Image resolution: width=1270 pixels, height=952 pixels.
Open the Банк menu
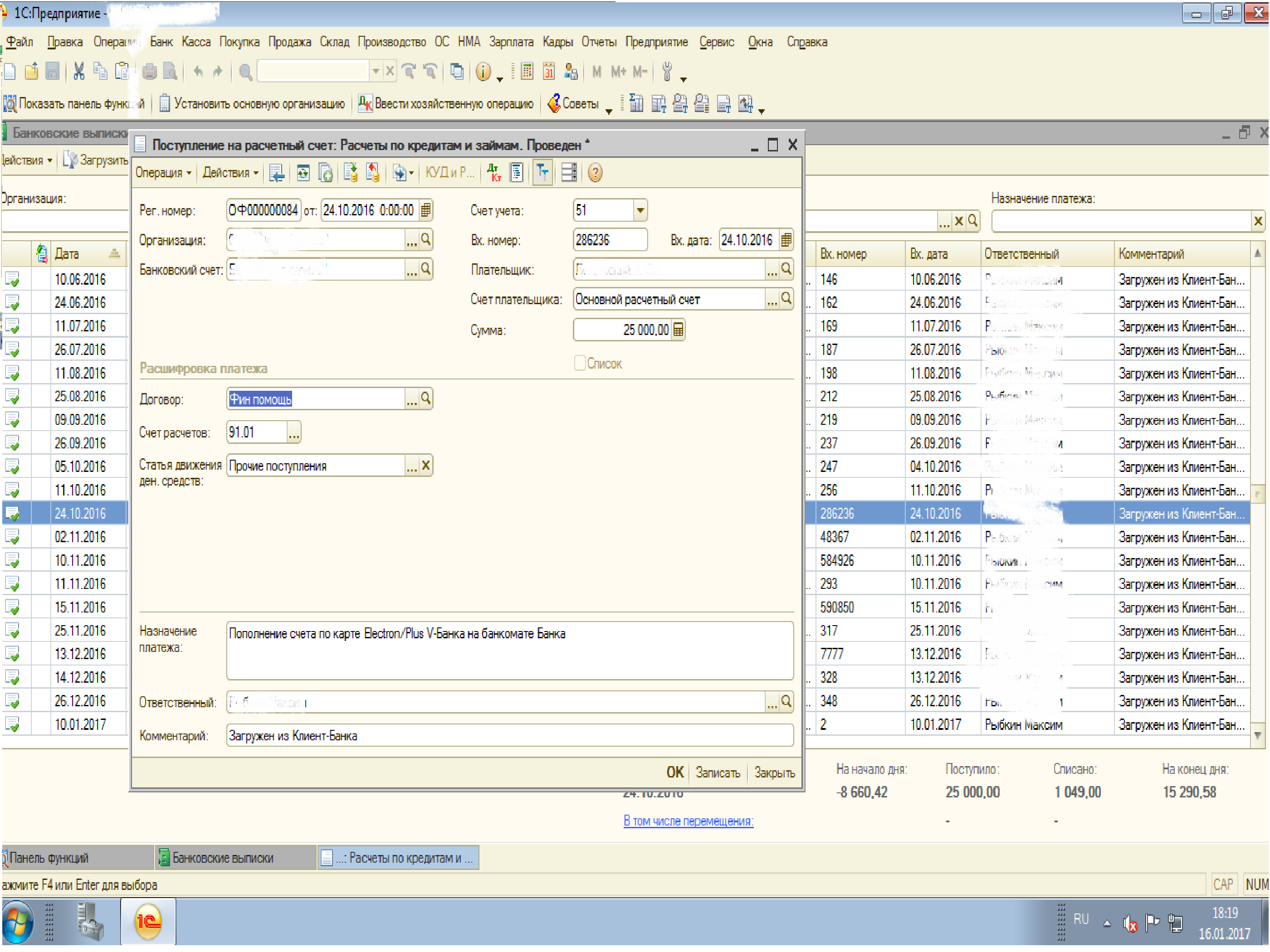(x=161, y=42)
